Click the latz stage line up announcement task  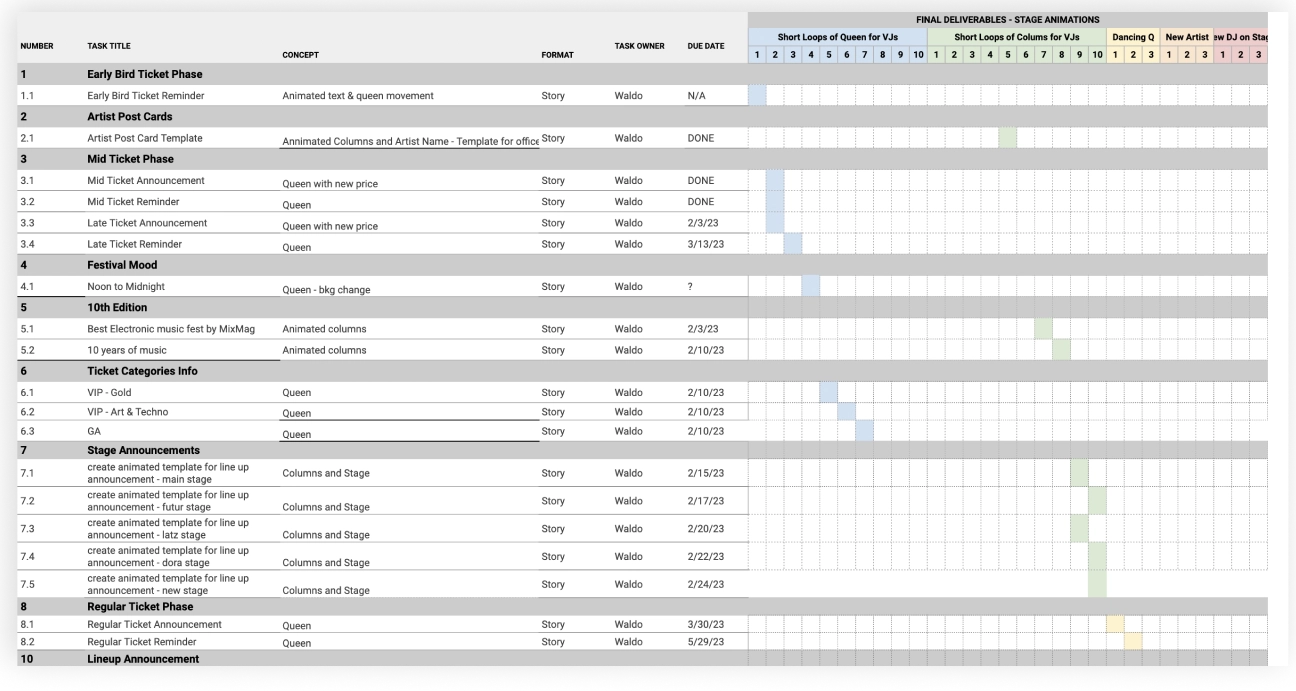(168, 529)
